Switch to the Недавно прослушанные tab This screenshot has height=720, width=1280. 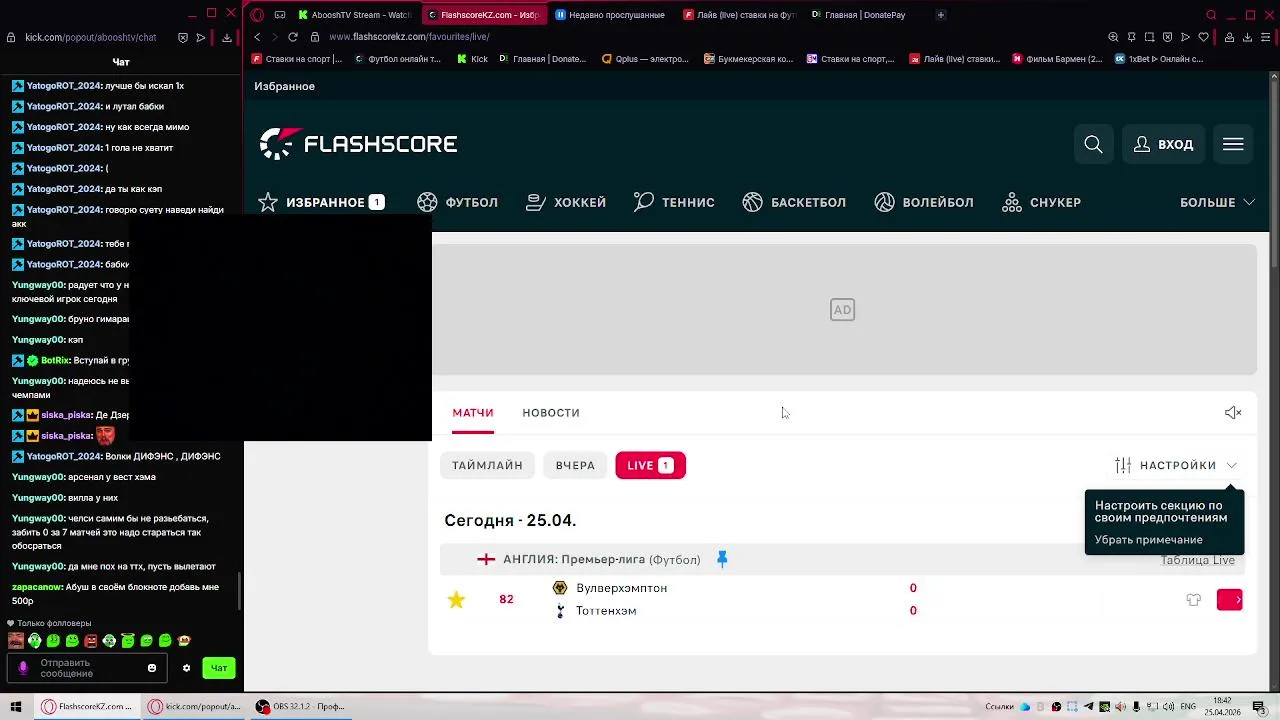pyautogui.click(x=609, y=15)
